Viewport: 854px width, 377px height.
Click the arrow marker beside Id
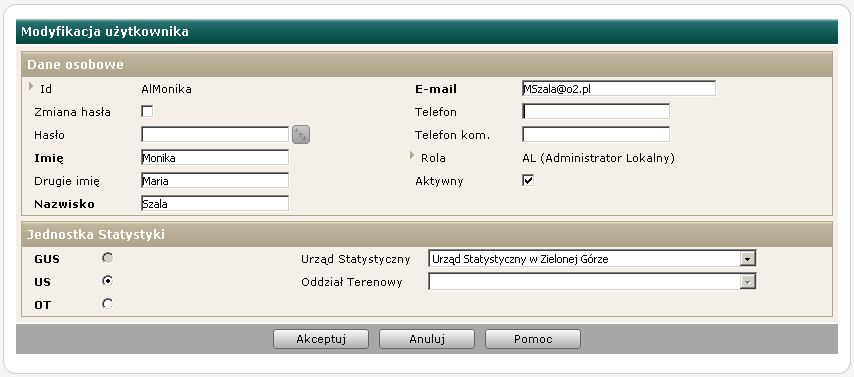pos(31,86)
